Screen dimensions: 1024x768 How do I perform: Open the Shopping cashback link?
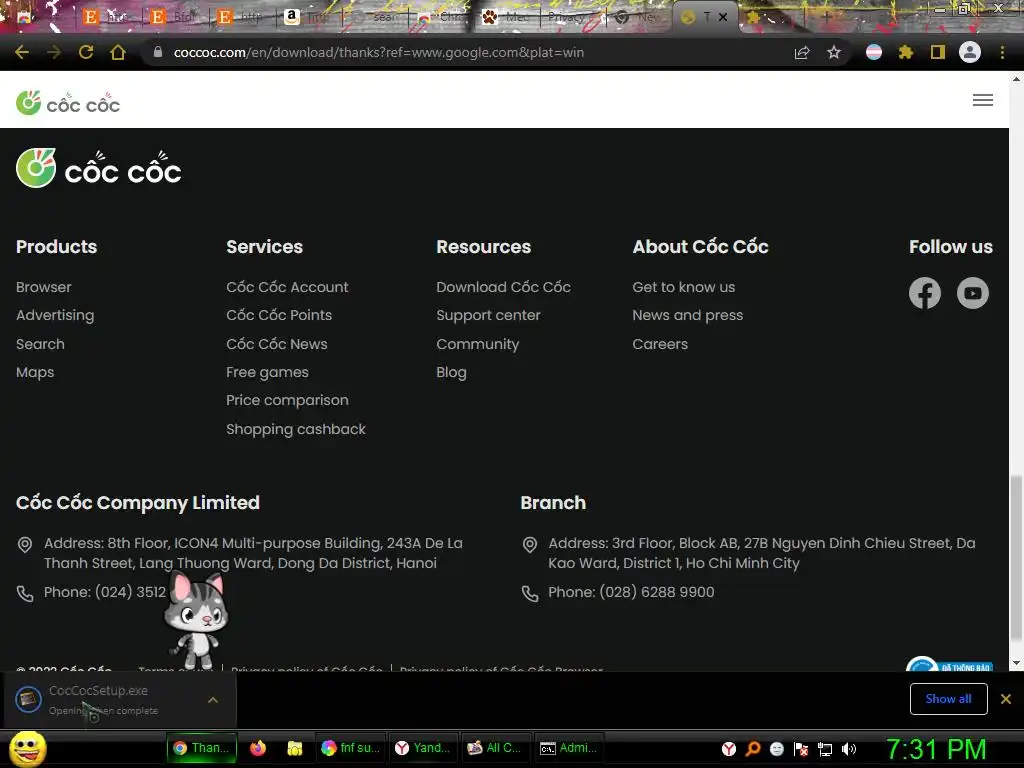pos(296,429)
